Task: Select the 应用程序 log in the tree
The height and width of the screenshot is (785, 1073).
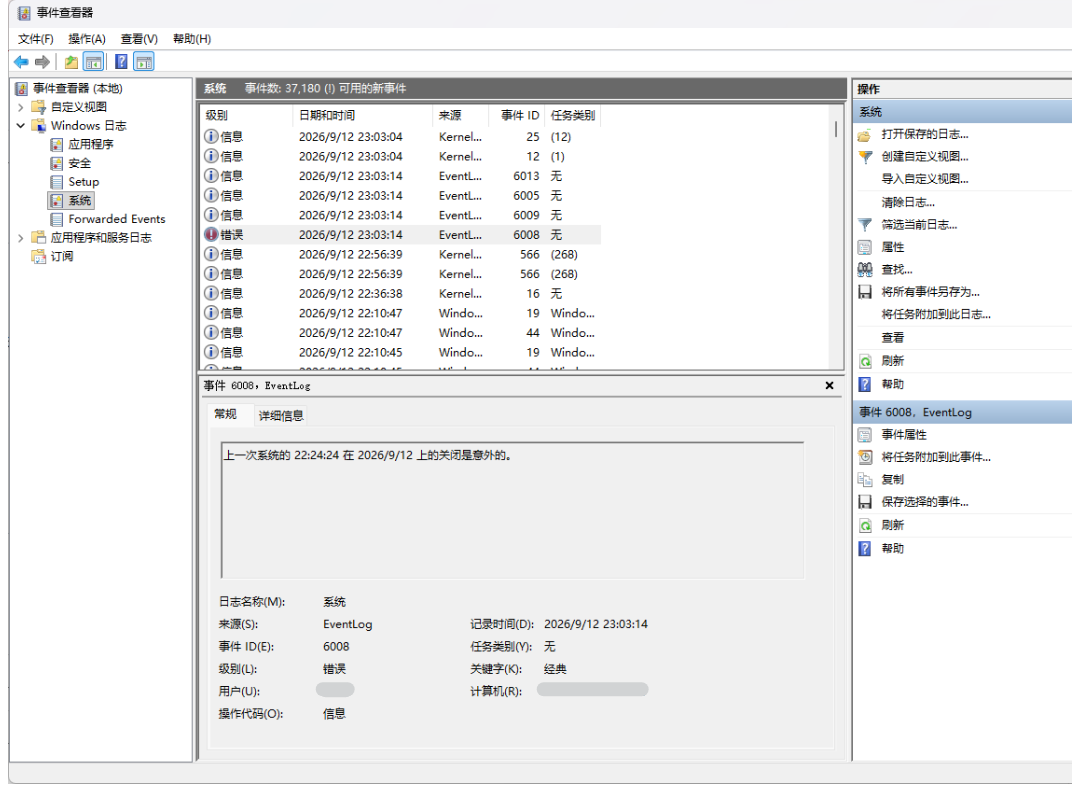Action: click(x=91, y=144)
